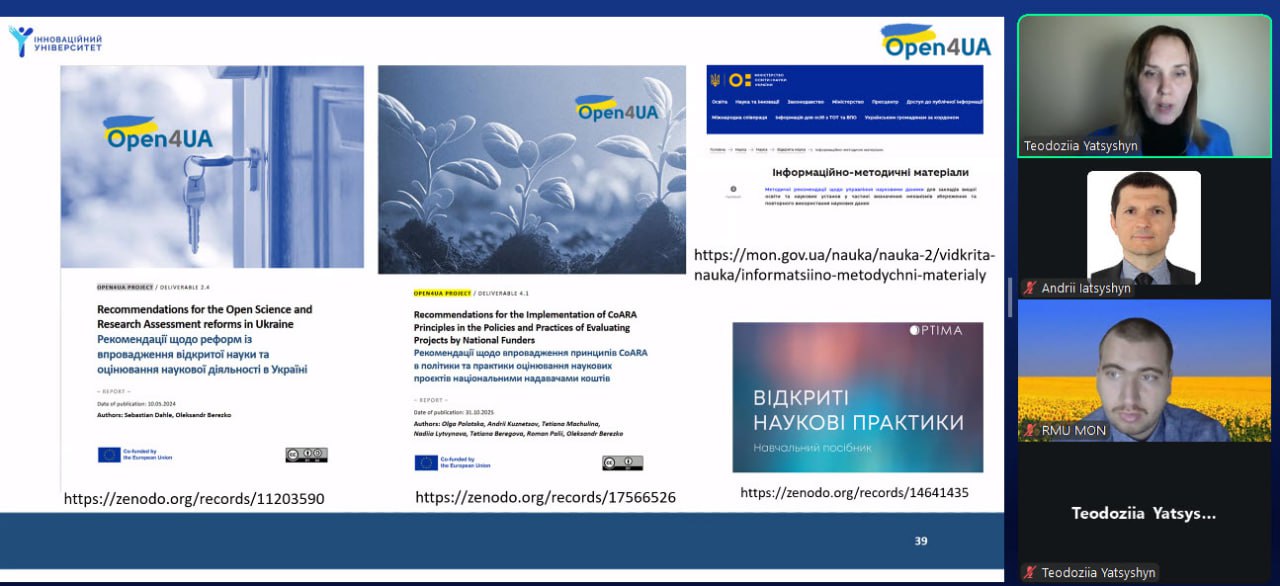Click the muted microphone icon beside Andrii Iatsyshyn
The image size is (1280, 586).
coord(1029,288)
